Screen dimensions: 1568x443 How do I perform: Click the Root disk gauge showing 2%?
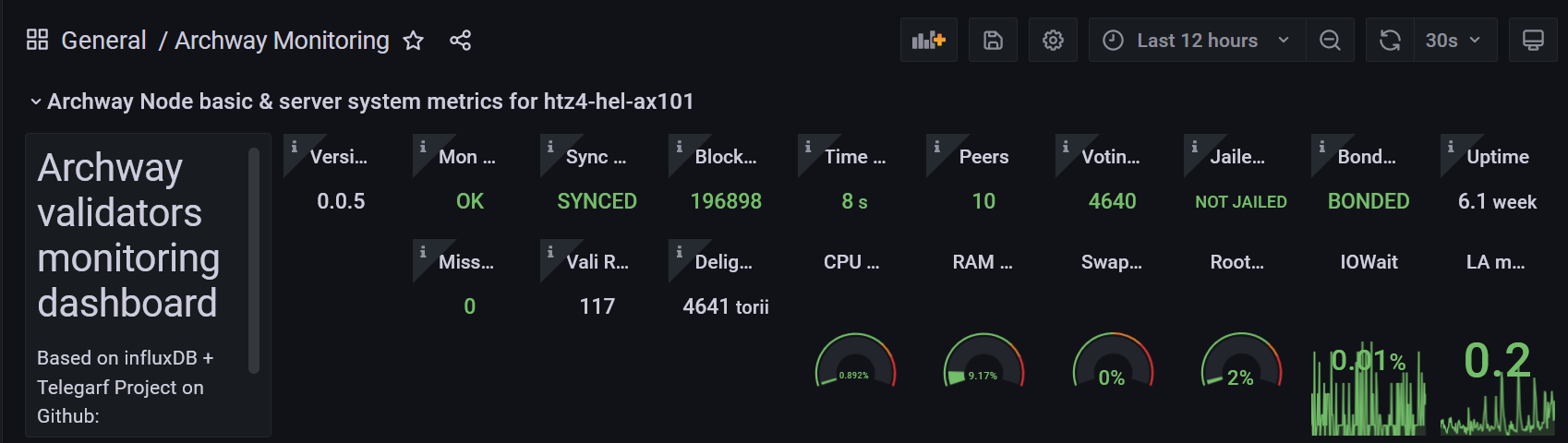tap(1241, 361)
